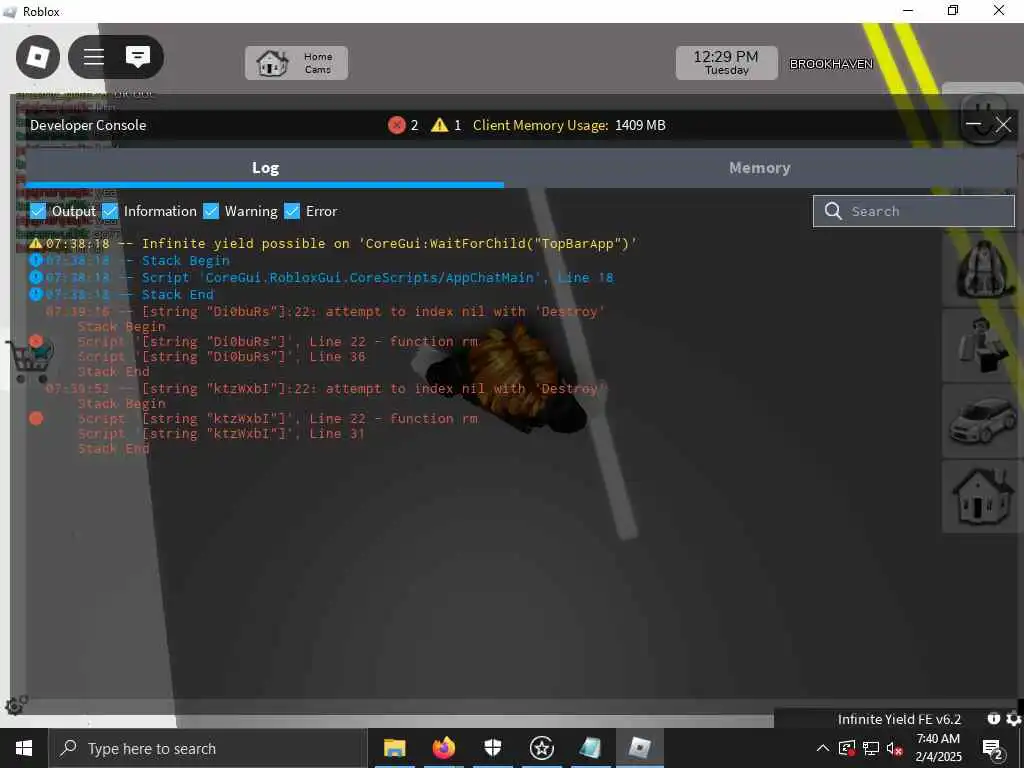Open the vehicles car icon
Viewport: 1024px width, 768px height.
click(x=984, y=421)
